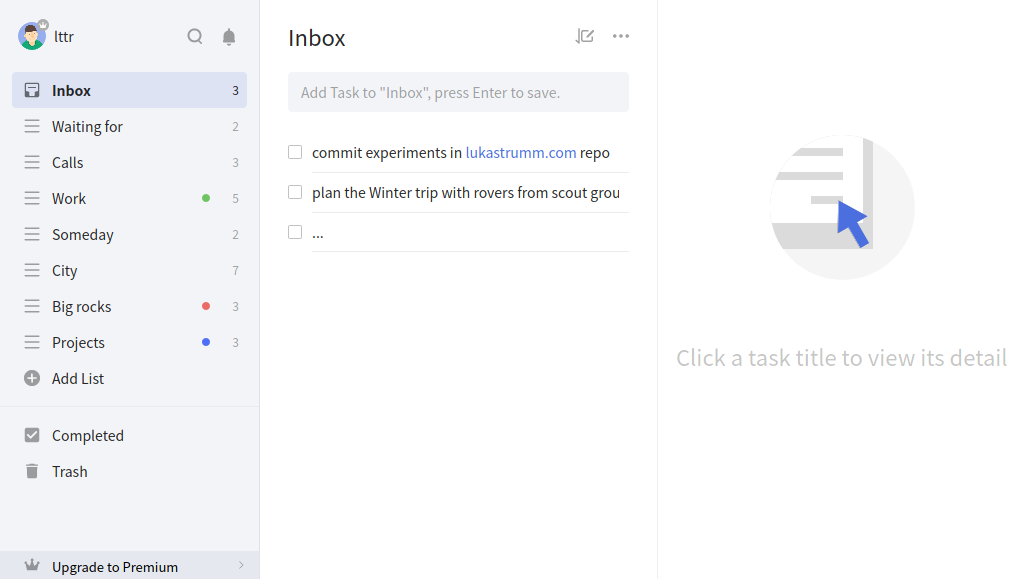This screenshot has height=579, width=1026.
Task: Click the green dot next to Work
Action: 206,198
